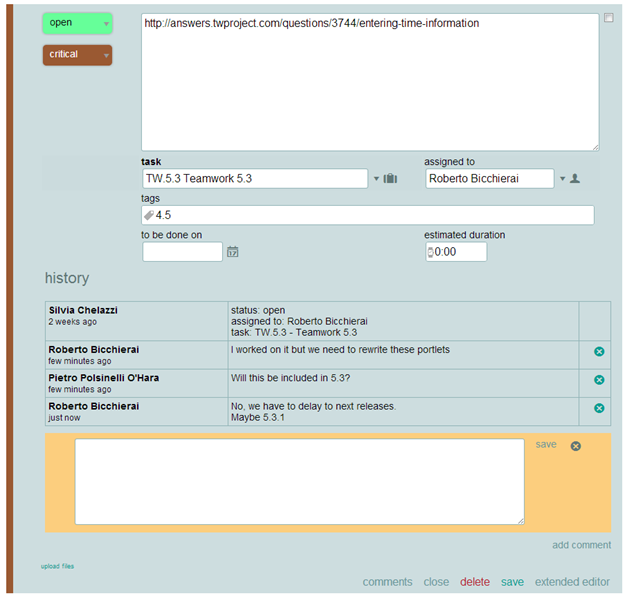Expand the assigned to dropdown arrow
The height and width of the screenshot is (596, 625).
pyautogui.click(x=562, y=179)
